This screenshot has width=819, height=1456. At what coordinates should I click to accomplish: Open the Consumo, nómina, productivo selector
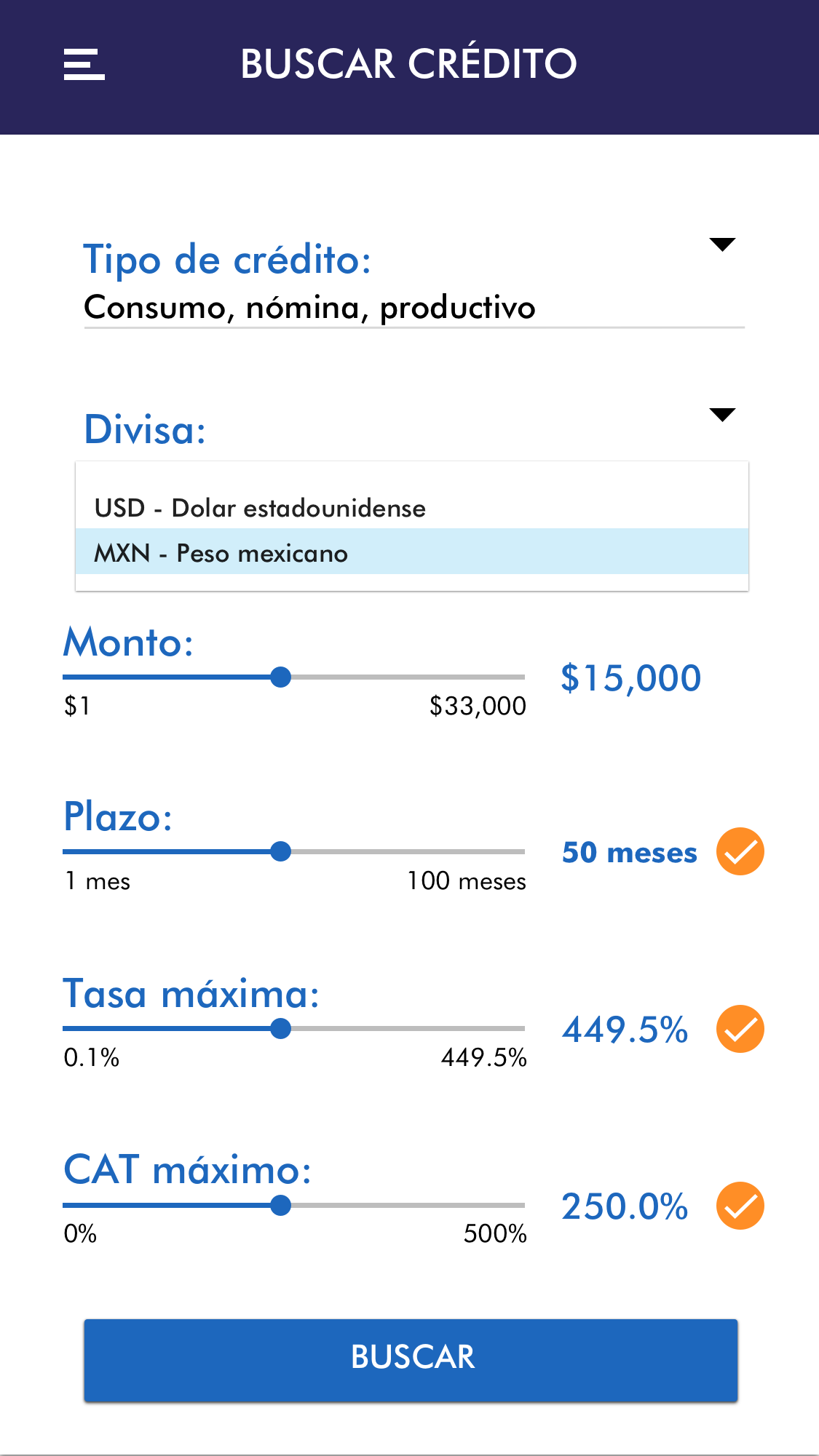click(309, 308)
